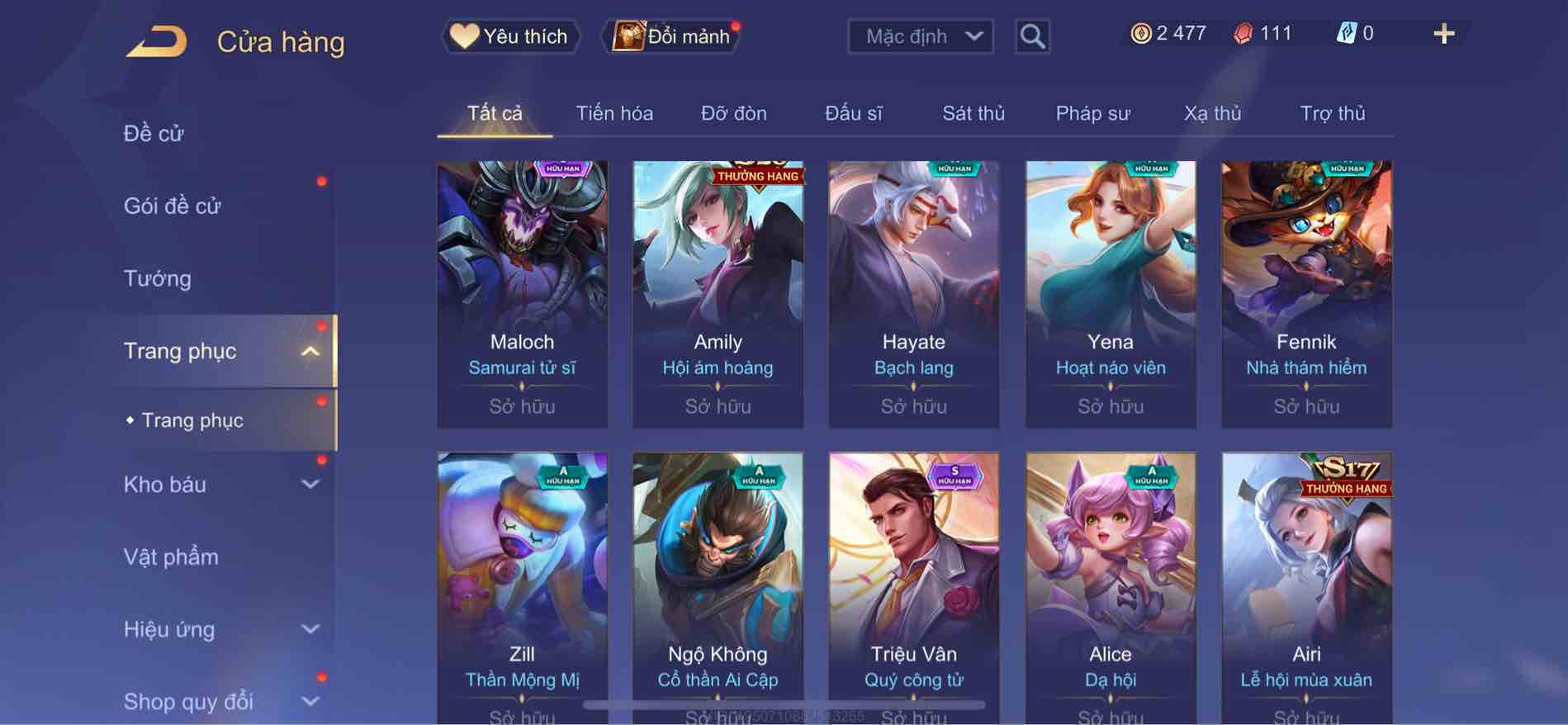Screen dimensions: 1568x725
Task: Open Gói đề cử in sidebar
Action: tap(173, 206)
